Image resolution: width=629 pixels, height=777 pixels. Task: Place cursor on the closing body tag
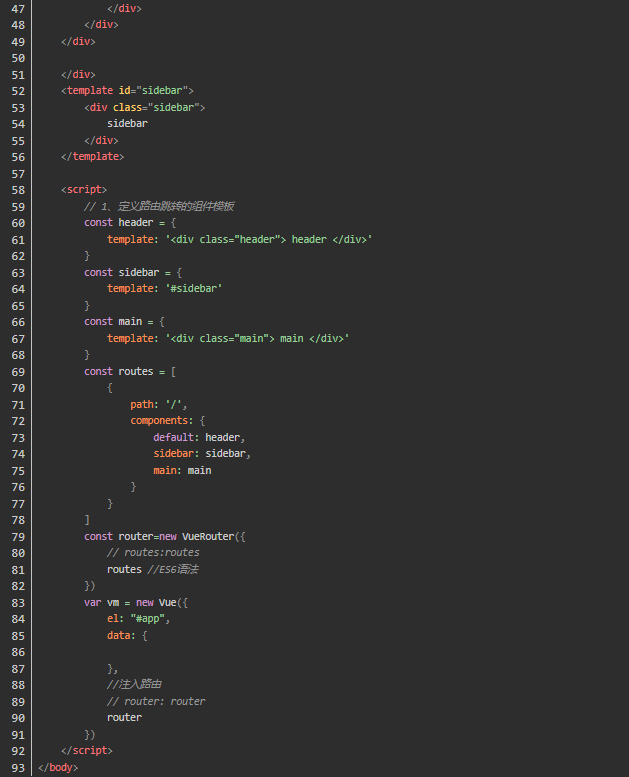pos(57,767)
